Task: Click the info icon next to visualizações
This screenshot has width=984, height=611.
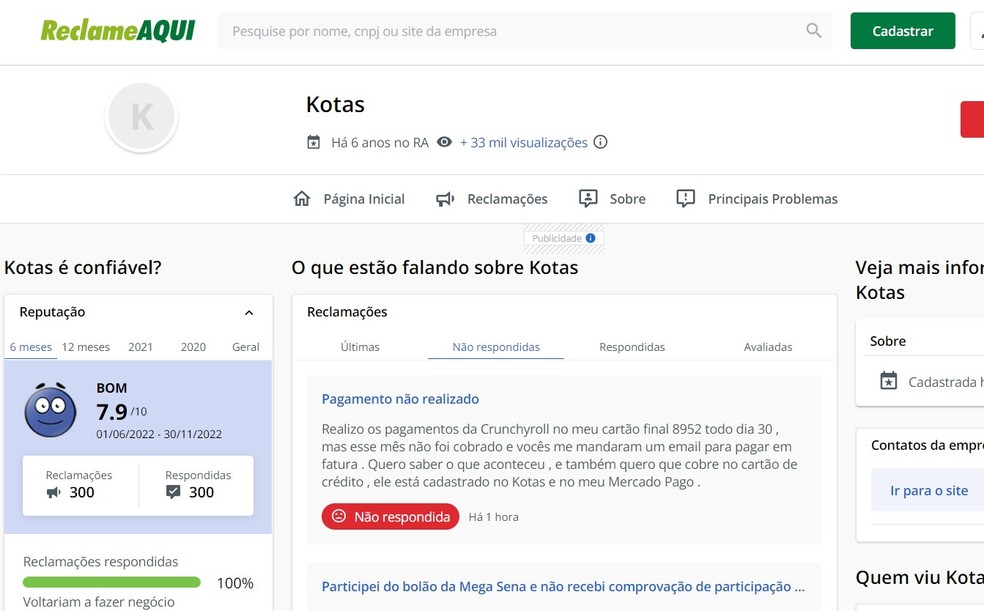Action: (x=601, y=142)
